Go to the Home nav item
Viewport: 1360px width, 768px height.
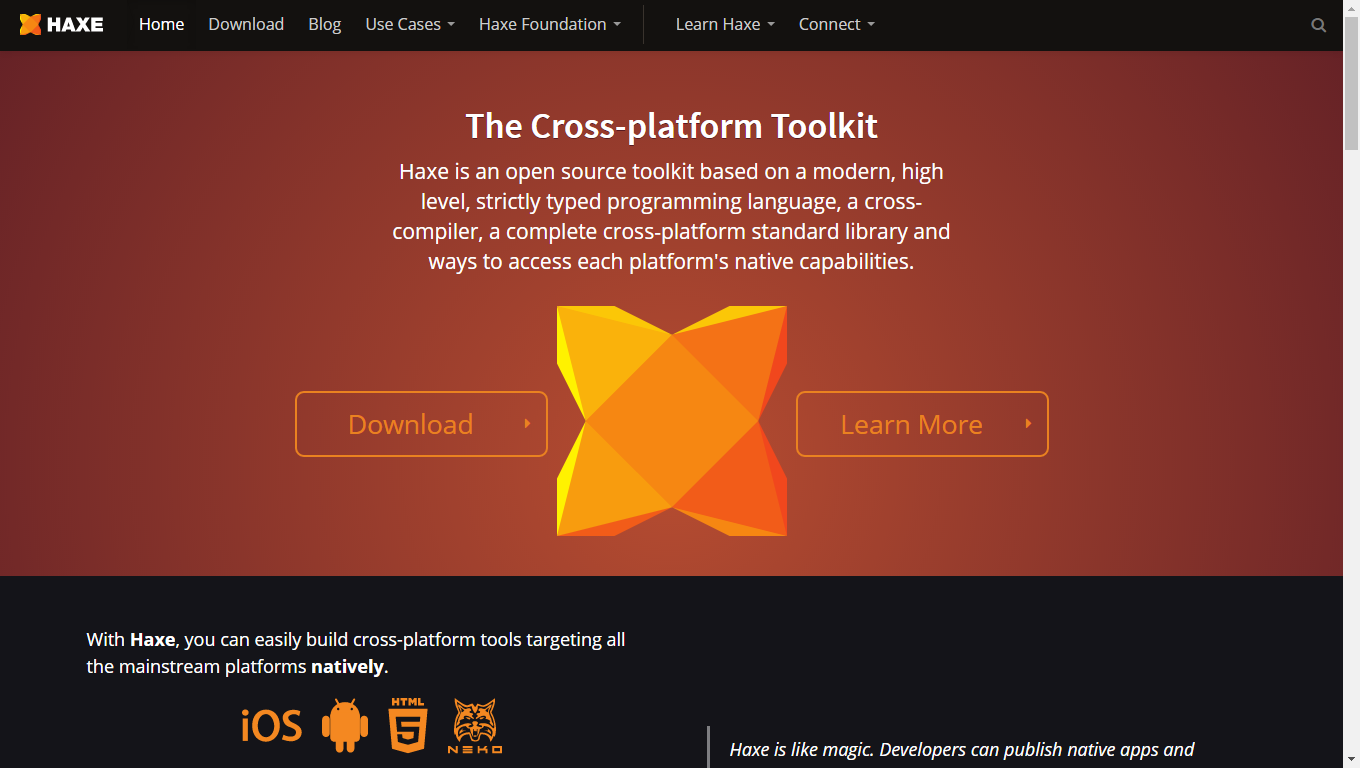[161, 24]
